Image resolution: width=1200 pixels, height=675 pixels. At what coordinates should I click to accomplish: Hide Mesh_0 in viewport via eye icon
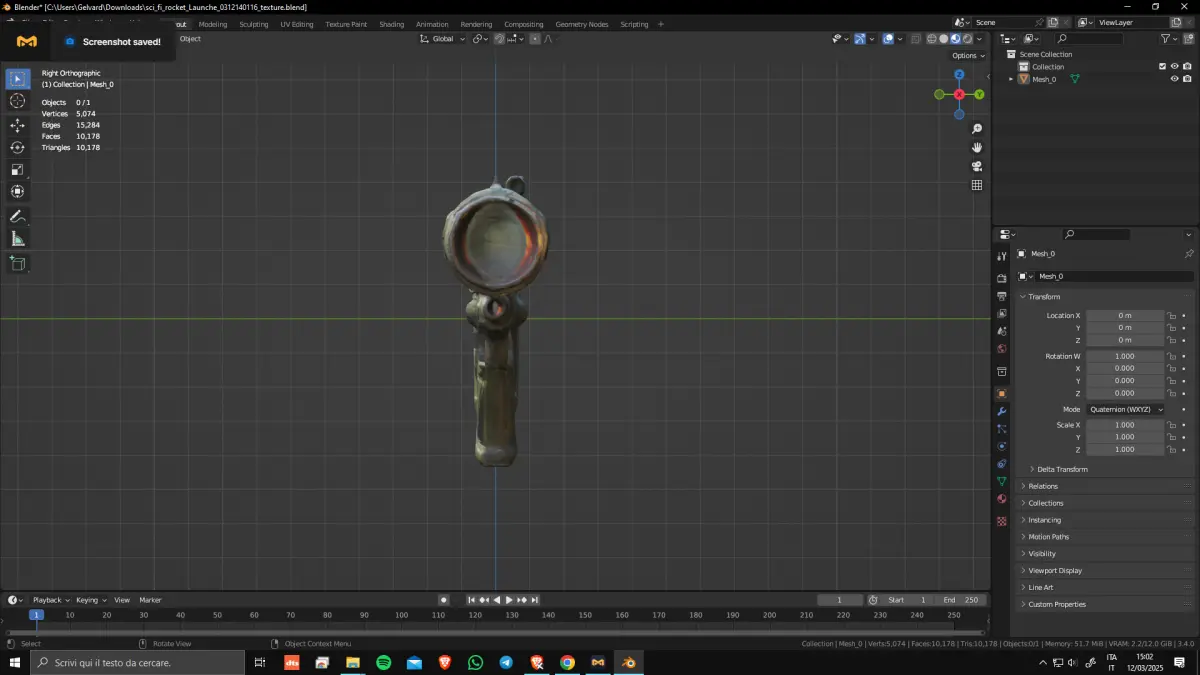tap(1174, 79)
